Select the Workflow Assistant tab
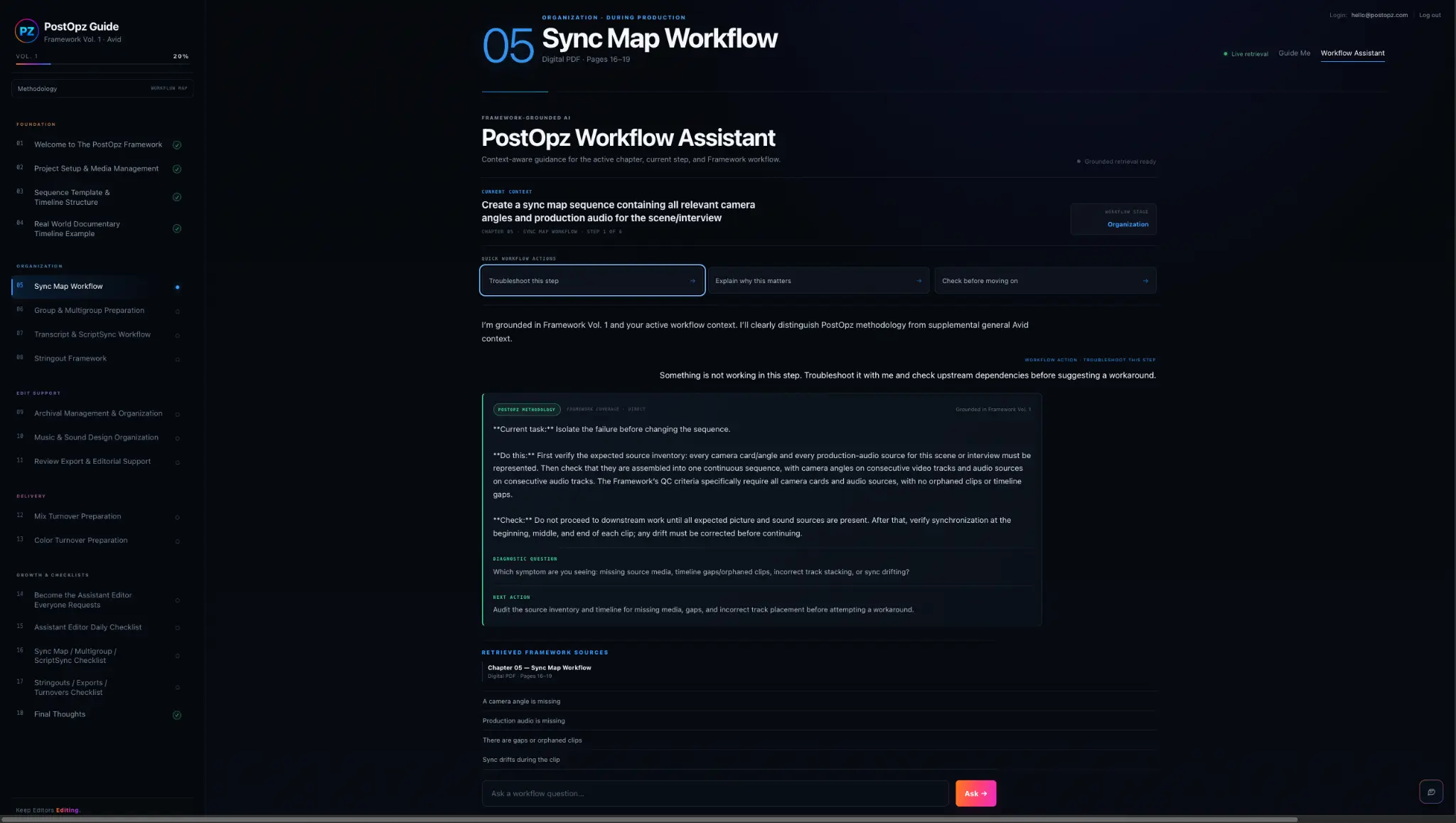 1352,53
